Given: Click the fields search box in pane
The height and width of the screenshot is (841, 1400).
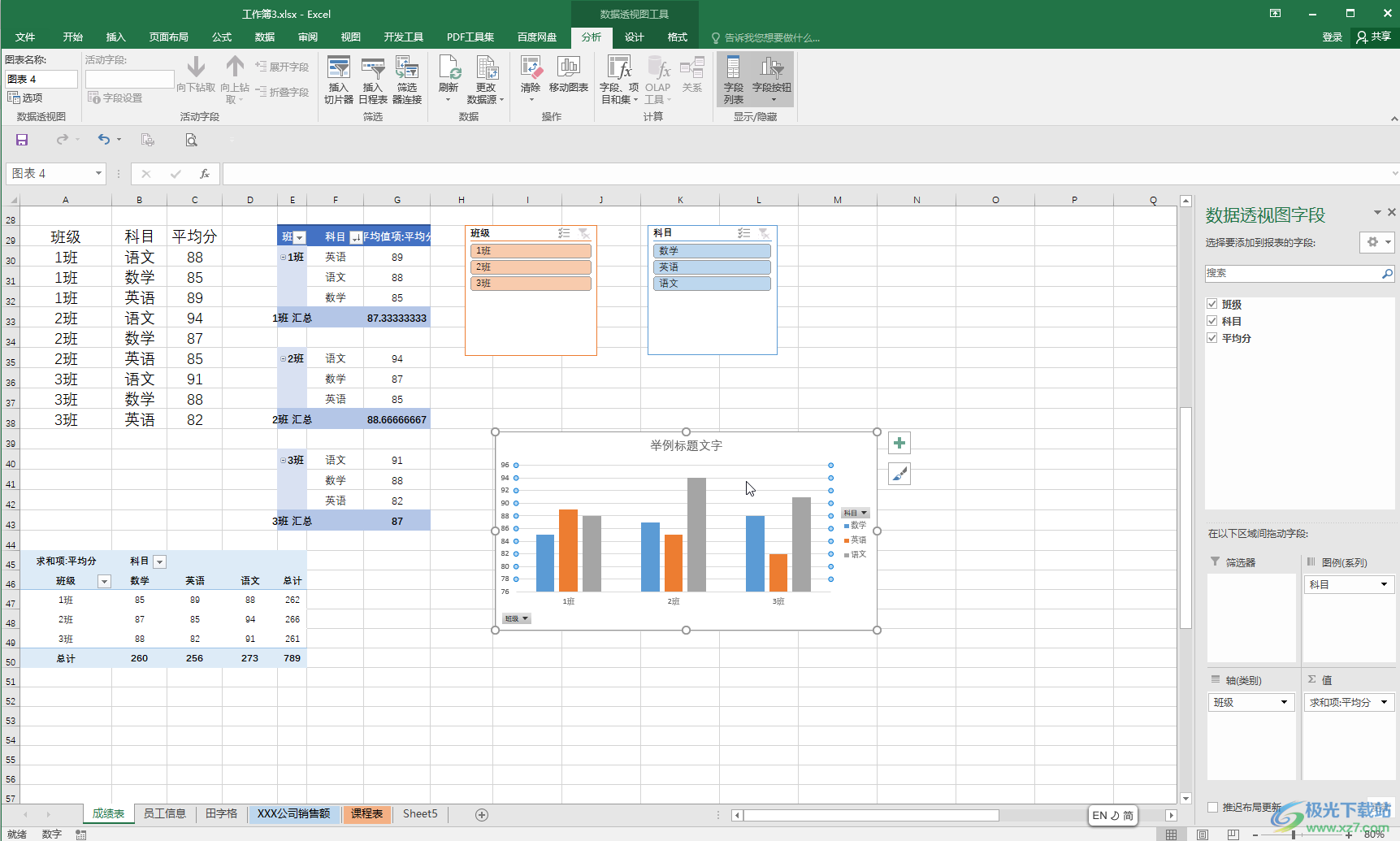Looking at the screenshot, I should tap(1299, 273).
